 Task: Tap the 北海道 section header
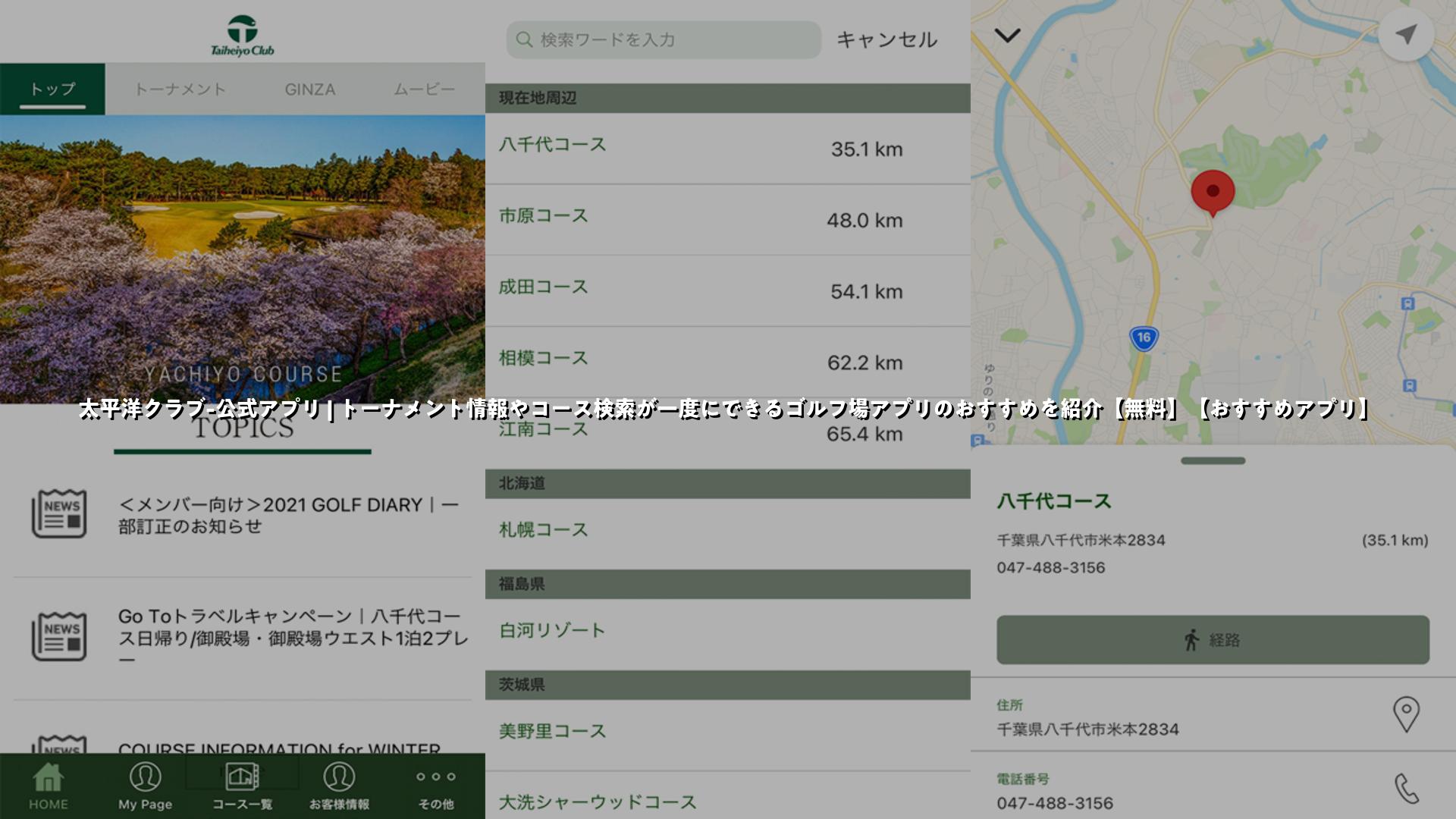728,483
